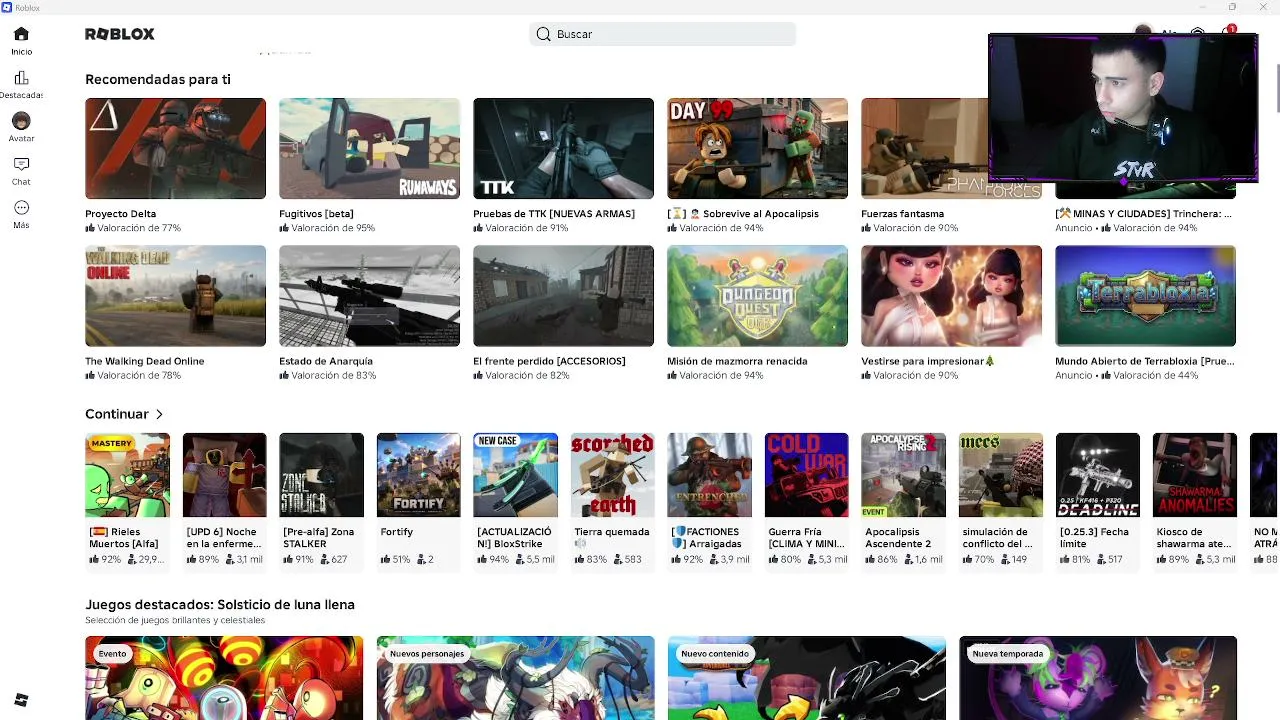Screen dimensions: 1280x720
Task: Open Zona STALKER game icon
Action: (x=321, y=475)
